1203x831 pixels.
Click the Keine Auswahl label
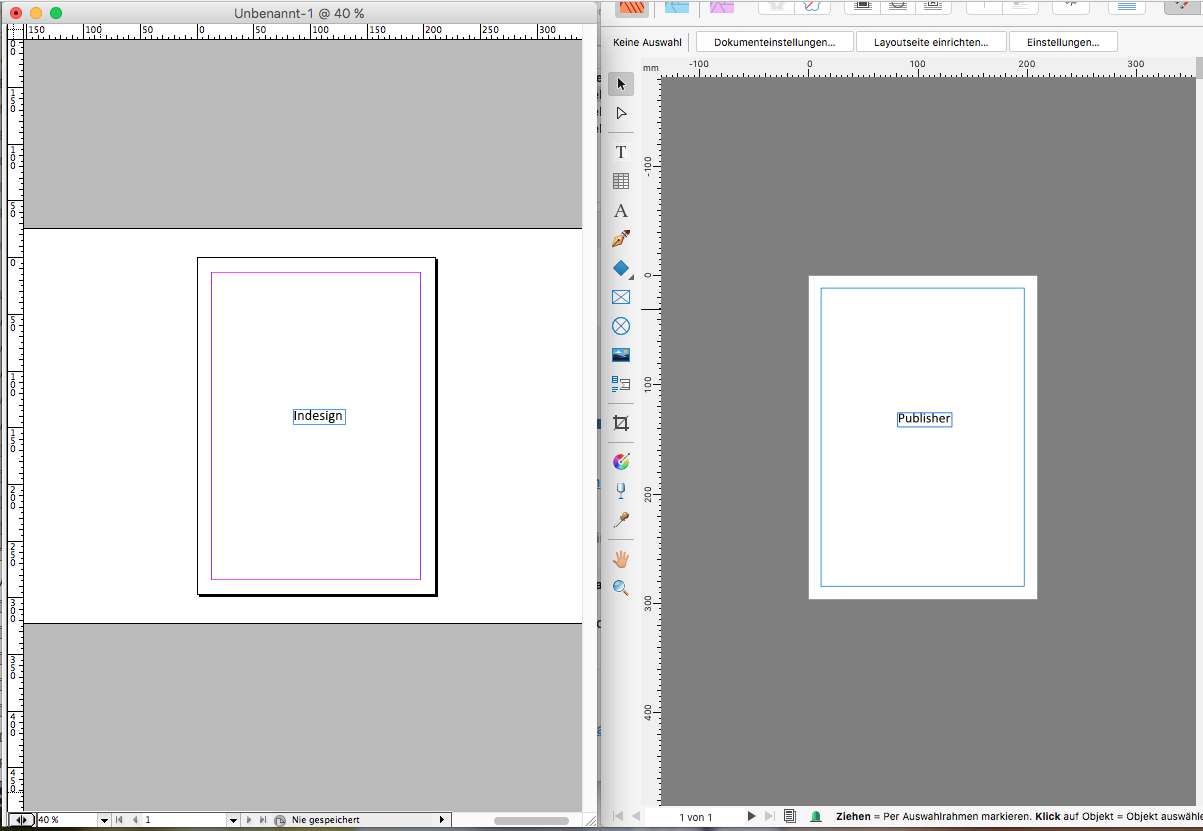647,42
